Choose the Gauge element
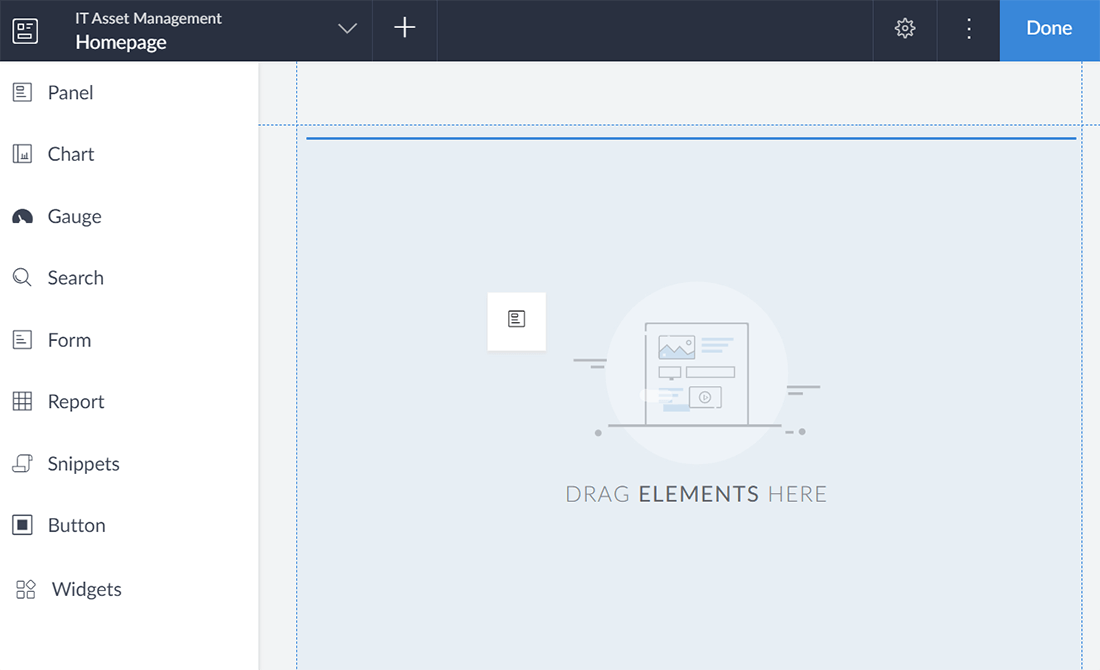1100x670 pixels. tap(74, 216)
